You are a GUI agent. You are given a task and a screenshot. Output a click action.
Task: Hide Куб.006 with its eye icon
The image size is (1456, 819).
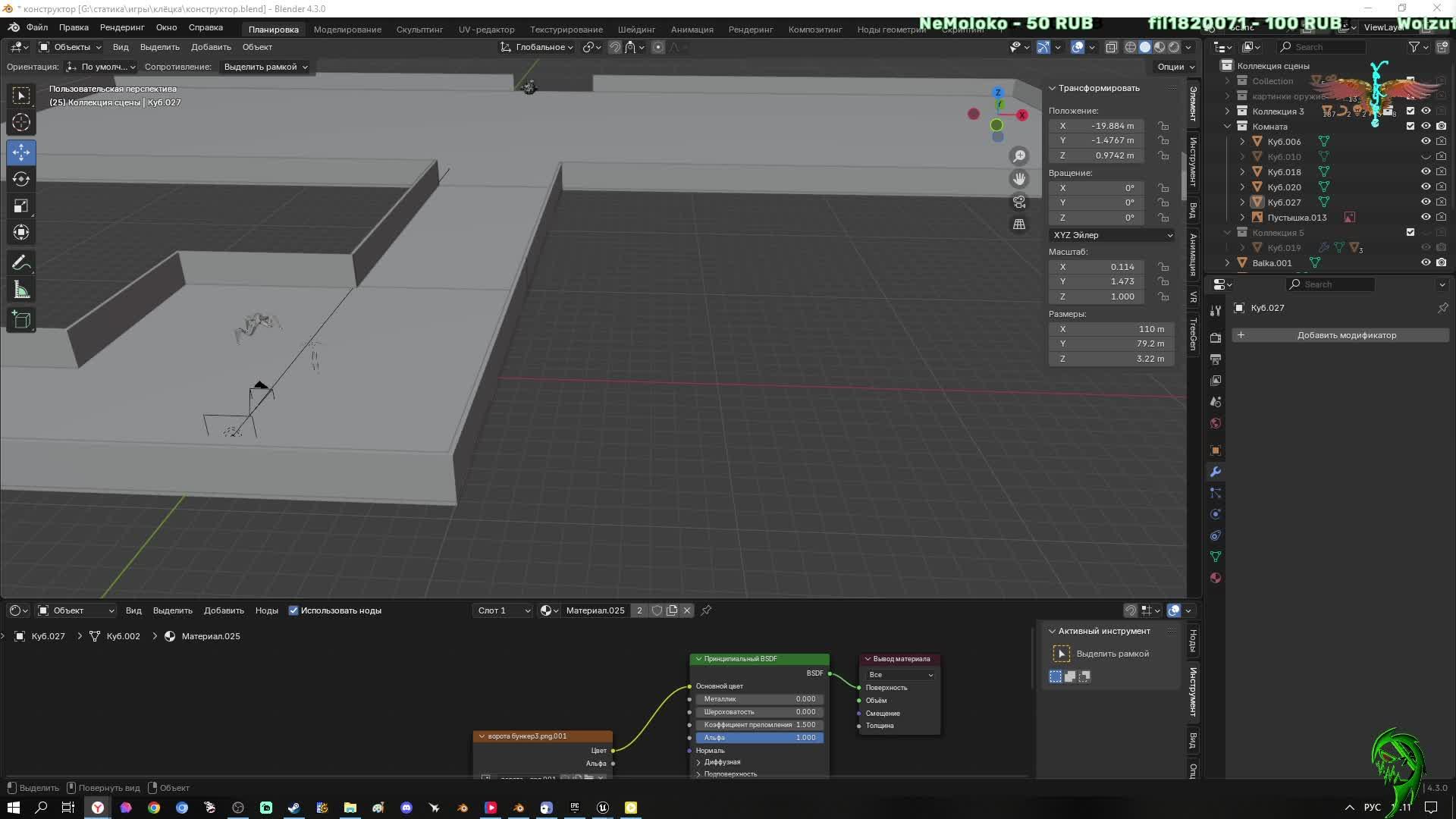1426,142
